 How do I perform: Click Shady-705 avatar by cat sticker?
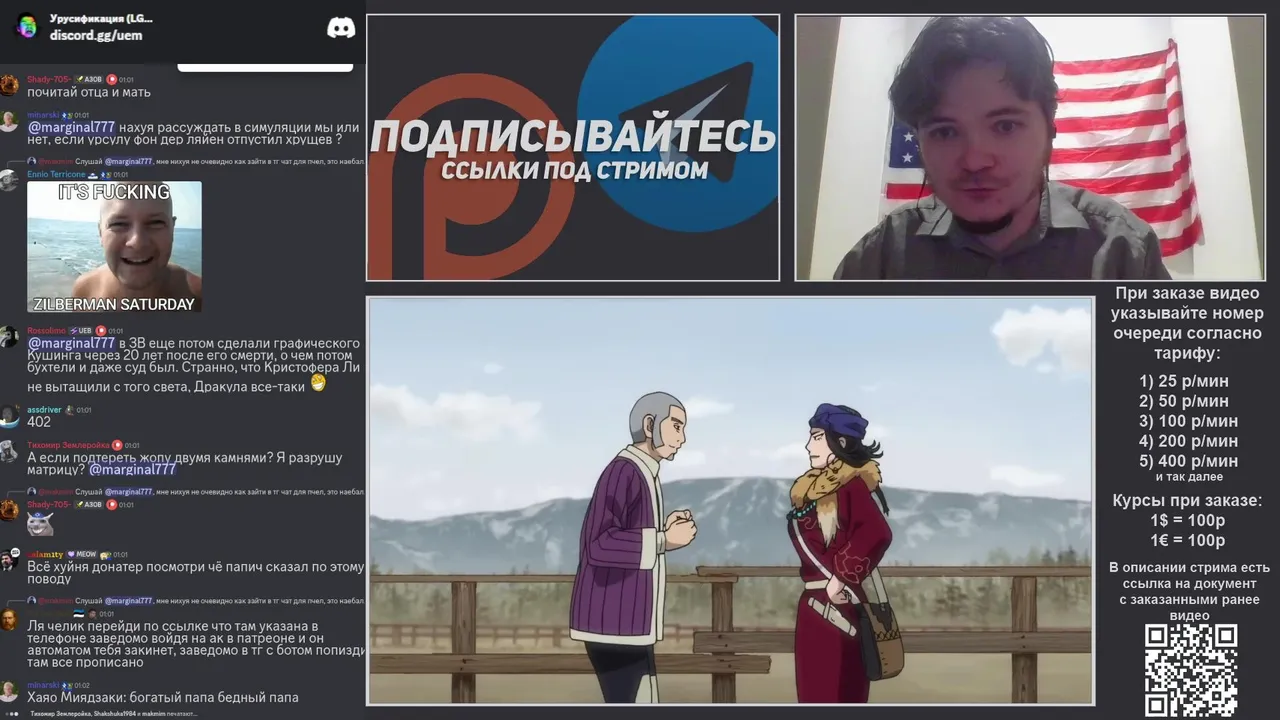click(x=9, y=510)
